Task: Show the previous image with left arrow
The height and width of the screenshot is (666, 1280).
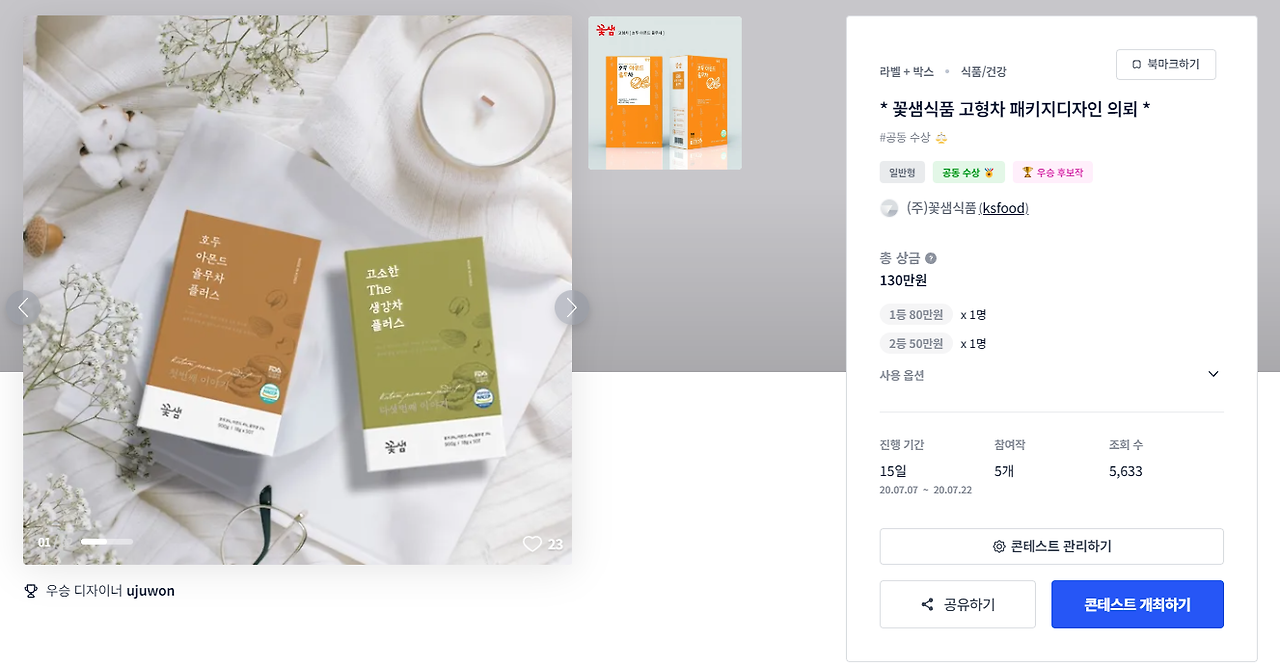Action: pyautogui.click(x=23, y=308)
